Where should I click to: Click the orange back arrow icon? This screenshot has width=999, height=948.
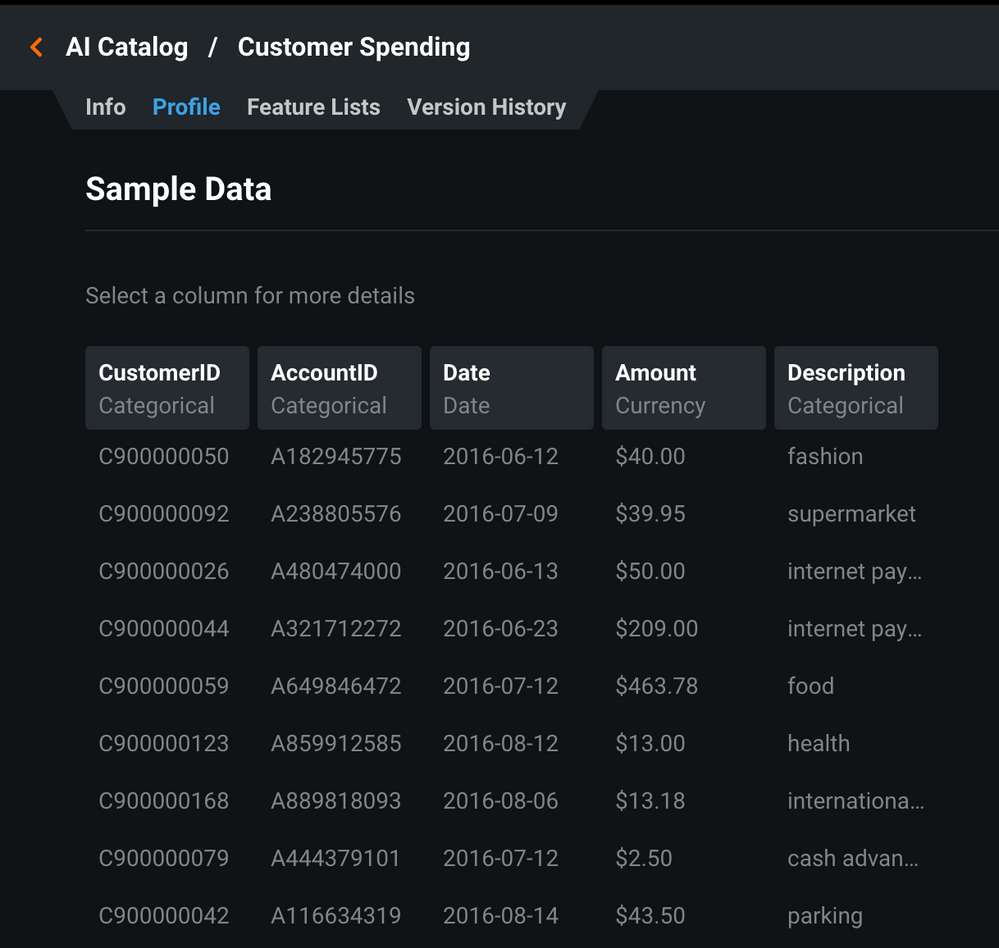pyautogui.click(x=37, y=47)
